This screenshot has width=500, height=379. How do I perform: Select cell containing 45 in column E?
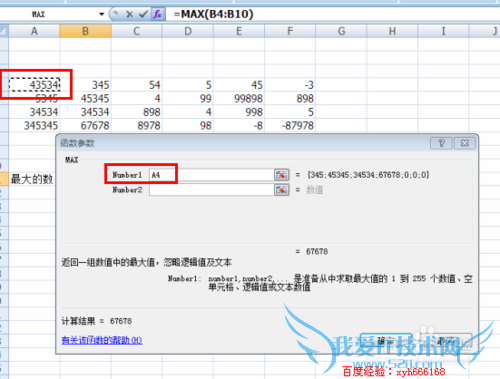(239, 85)
